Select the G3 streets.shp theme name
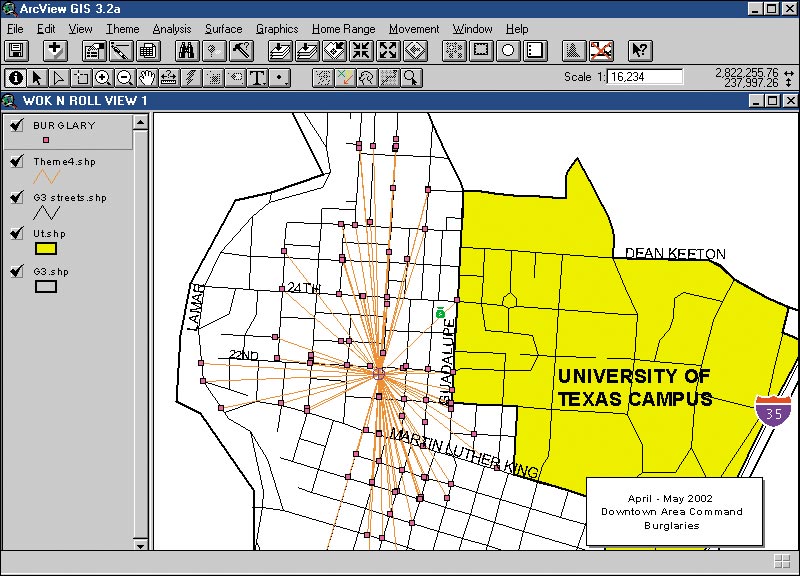 pos(70,197)
